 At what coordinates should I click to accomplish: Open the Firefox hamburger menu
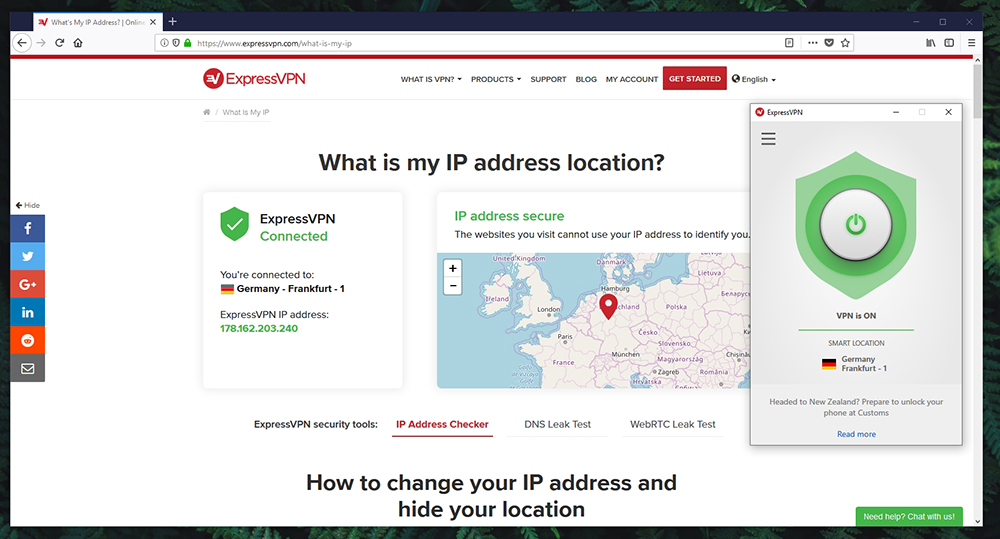(x=971, y=43)
